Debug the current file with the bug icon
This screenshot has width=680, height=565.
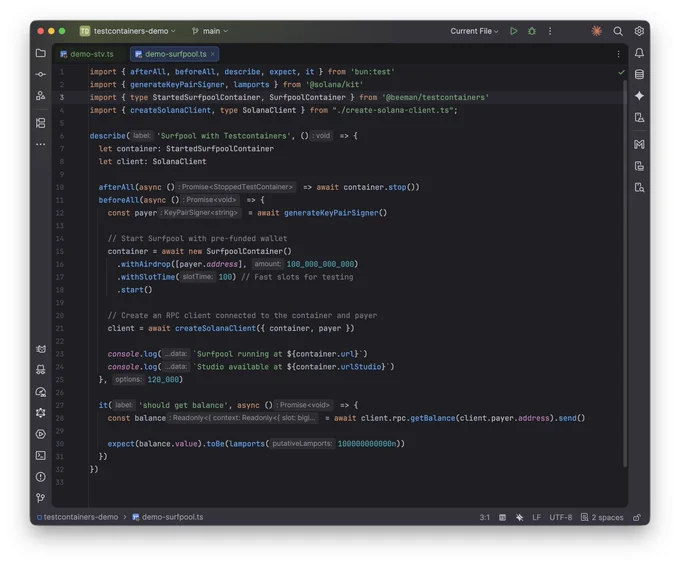[x=532, y=31]
